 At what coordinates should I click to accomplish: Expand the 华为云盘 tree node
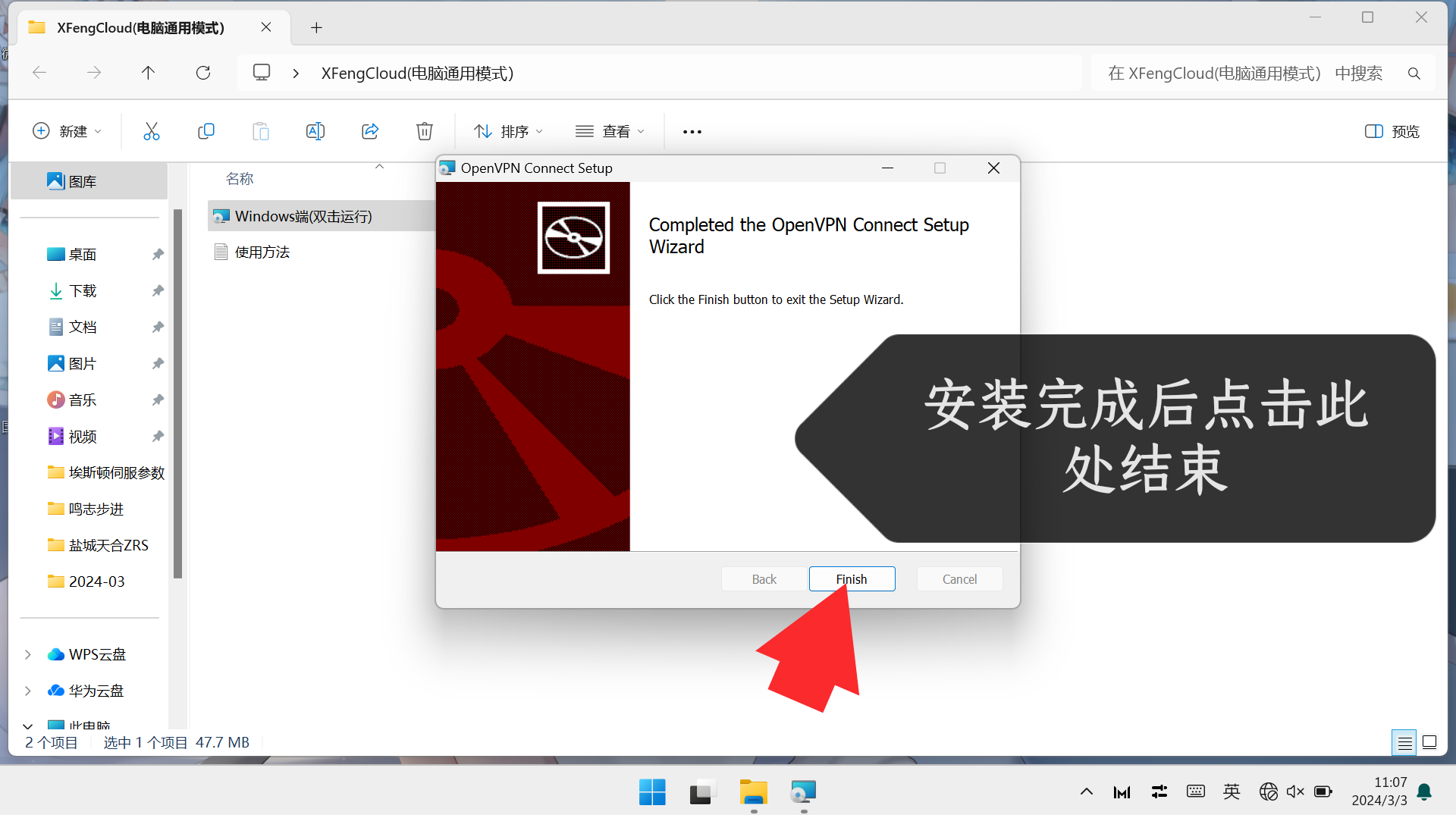(x=28, y=691)
